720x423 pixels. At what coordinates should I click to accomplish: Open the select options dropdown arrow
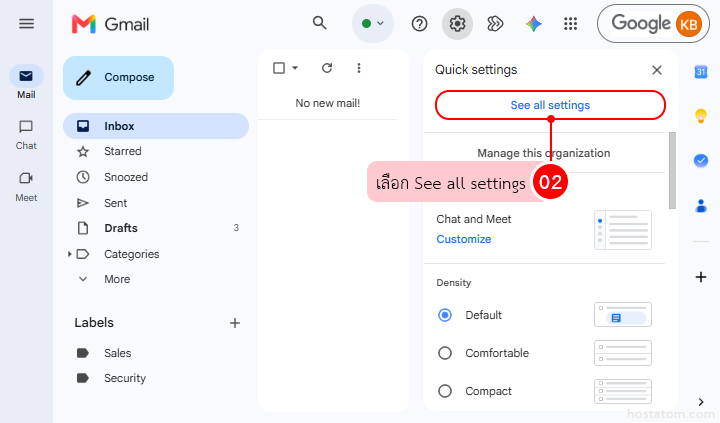coord(295,68)
